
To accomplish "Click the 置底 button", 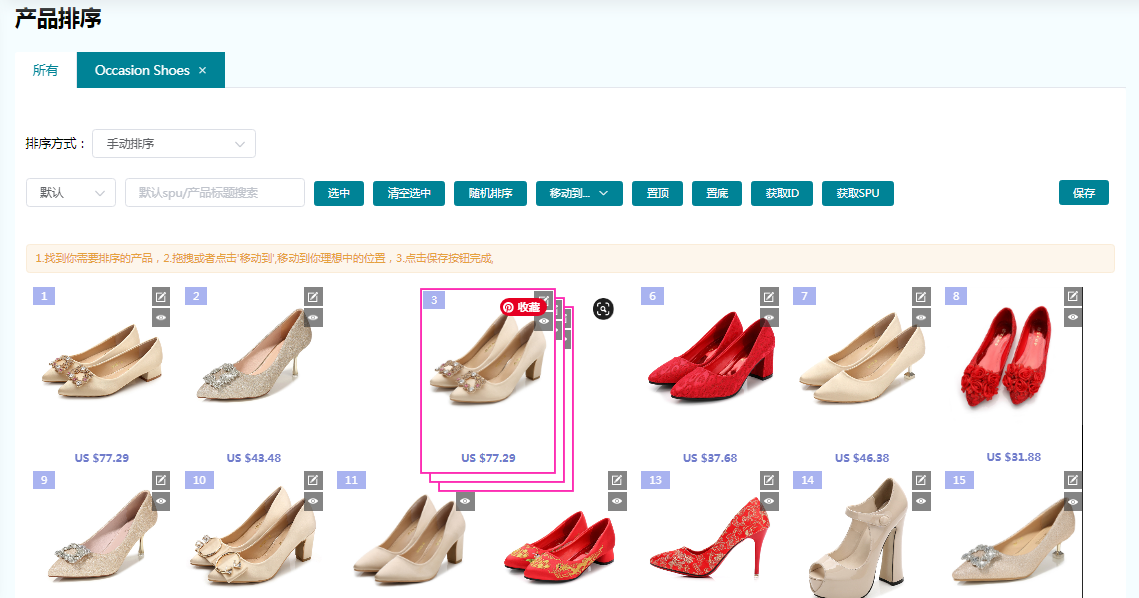I will pyautogui.click(x=717, y=193).
